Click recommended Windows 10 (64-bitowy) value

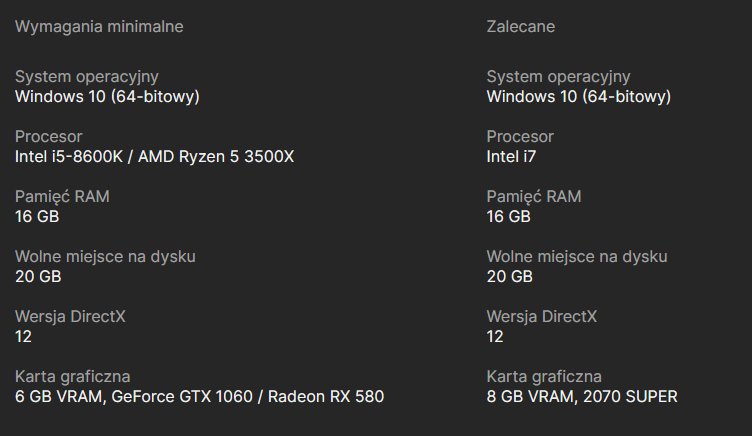point(579,97)
